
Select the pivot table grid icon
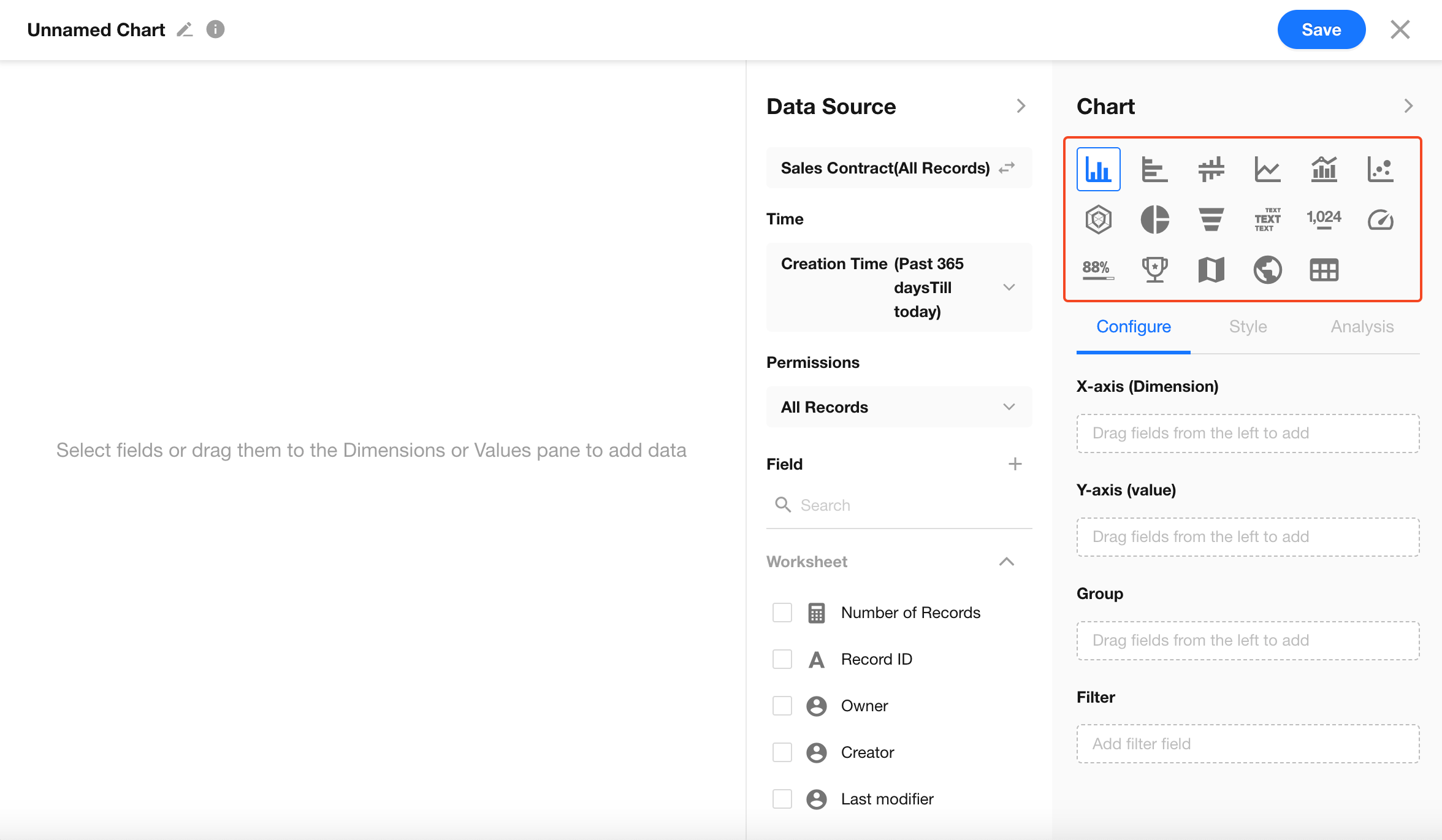pos(1324,270)
